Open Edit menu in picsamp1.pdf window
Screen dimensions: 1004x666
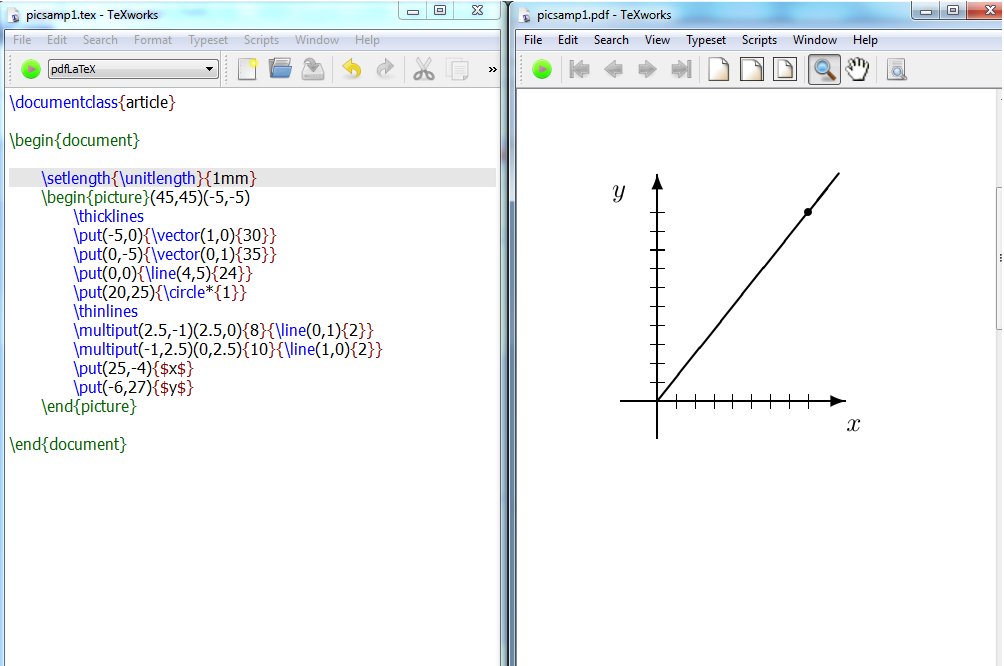coord(567,40)
